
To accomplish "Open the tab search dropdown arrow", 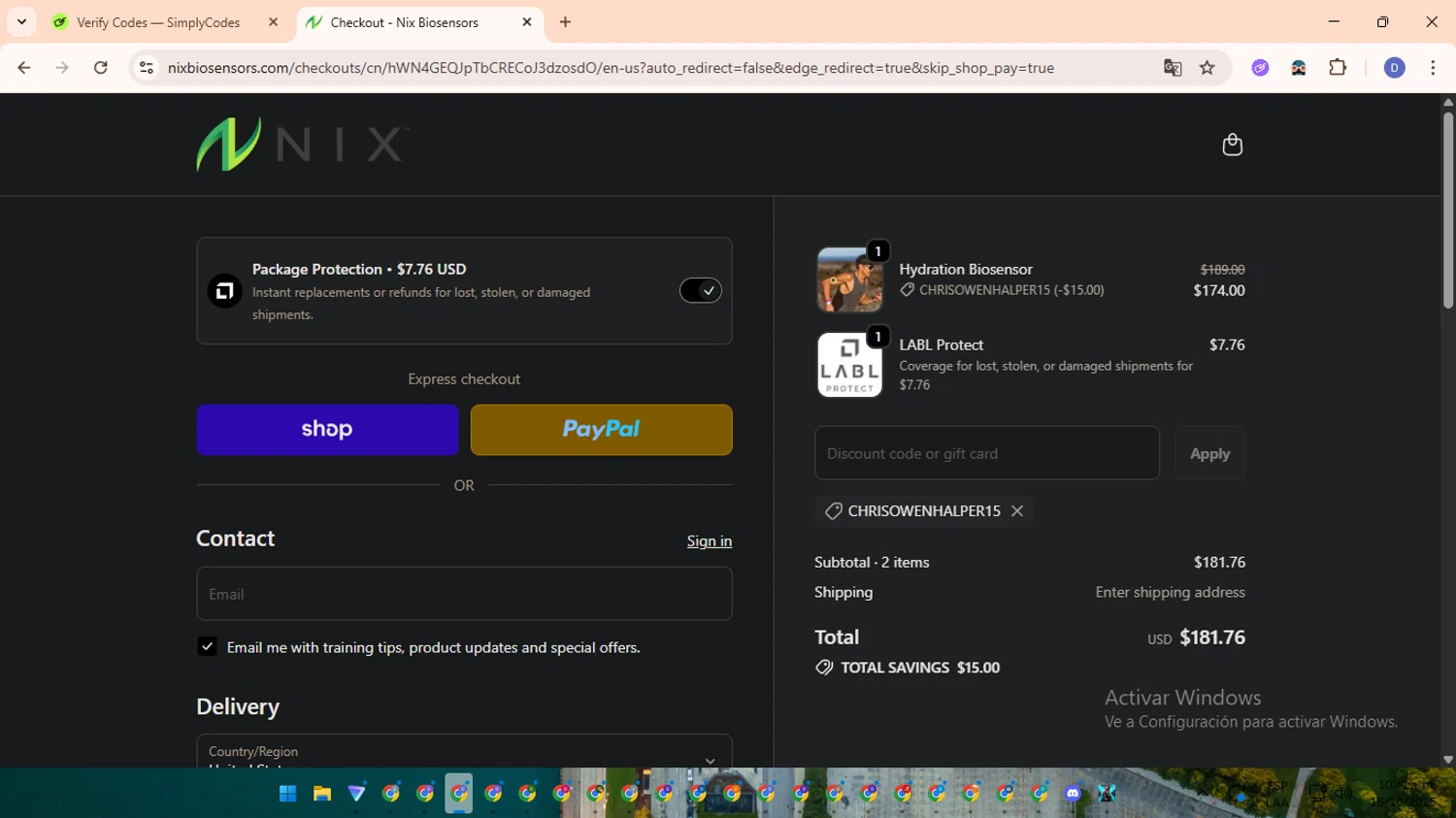I will coord(21,21).
